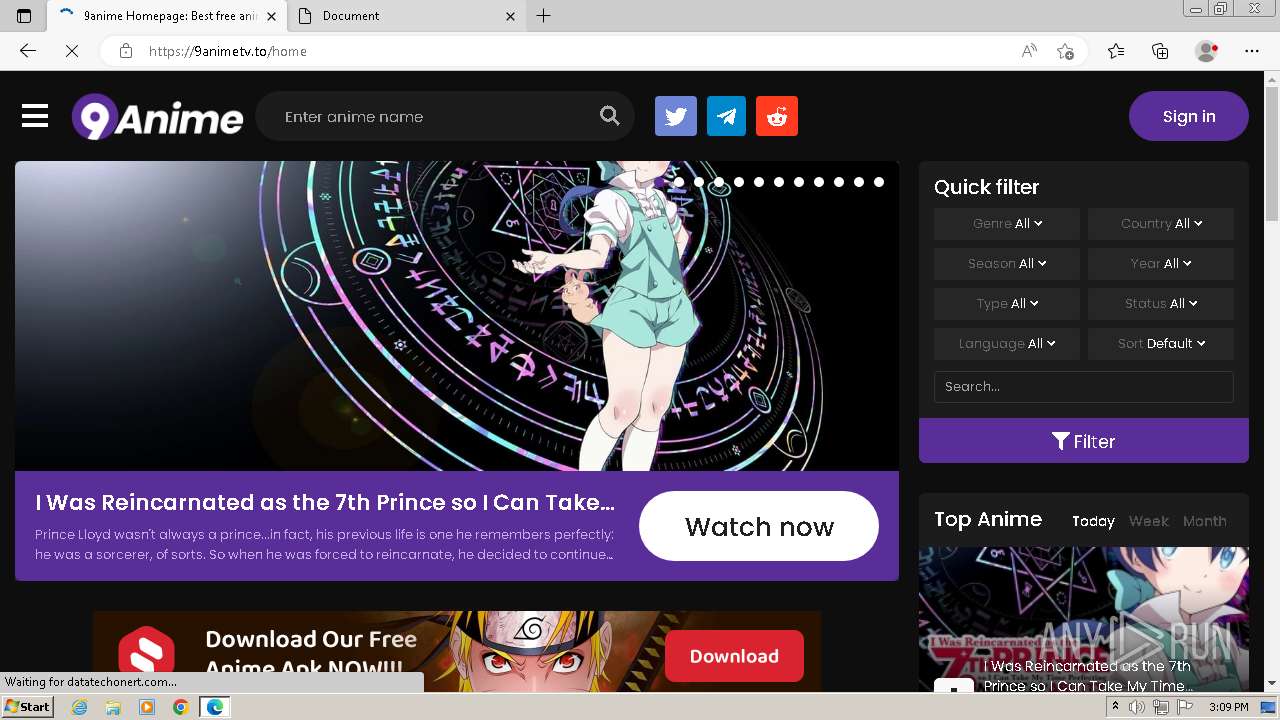Open the Telegram social link
This screenshot has width=1280, height=720.
tap(726, 116)
